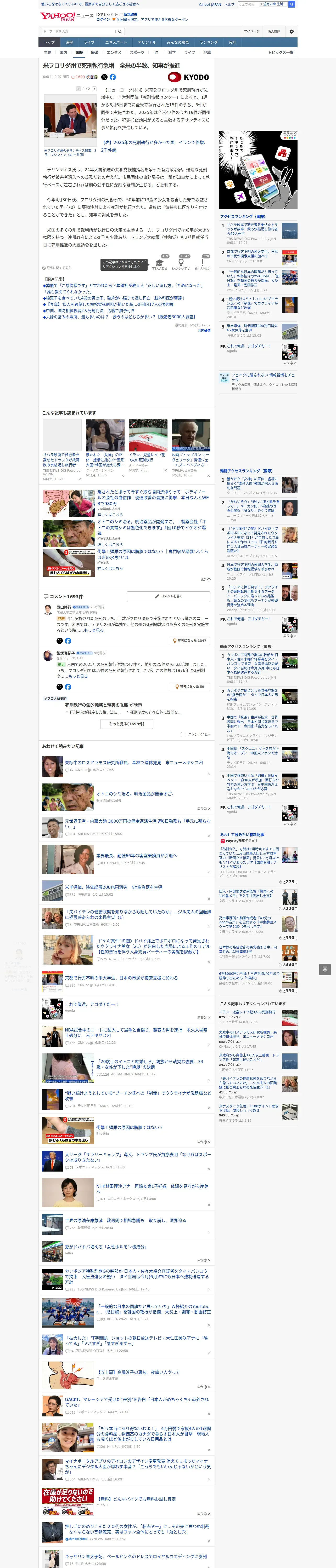
Task: Expand 飯塚真紀子's comment with もっと見る
Action: pyautogui.click(x=77, y=676)
